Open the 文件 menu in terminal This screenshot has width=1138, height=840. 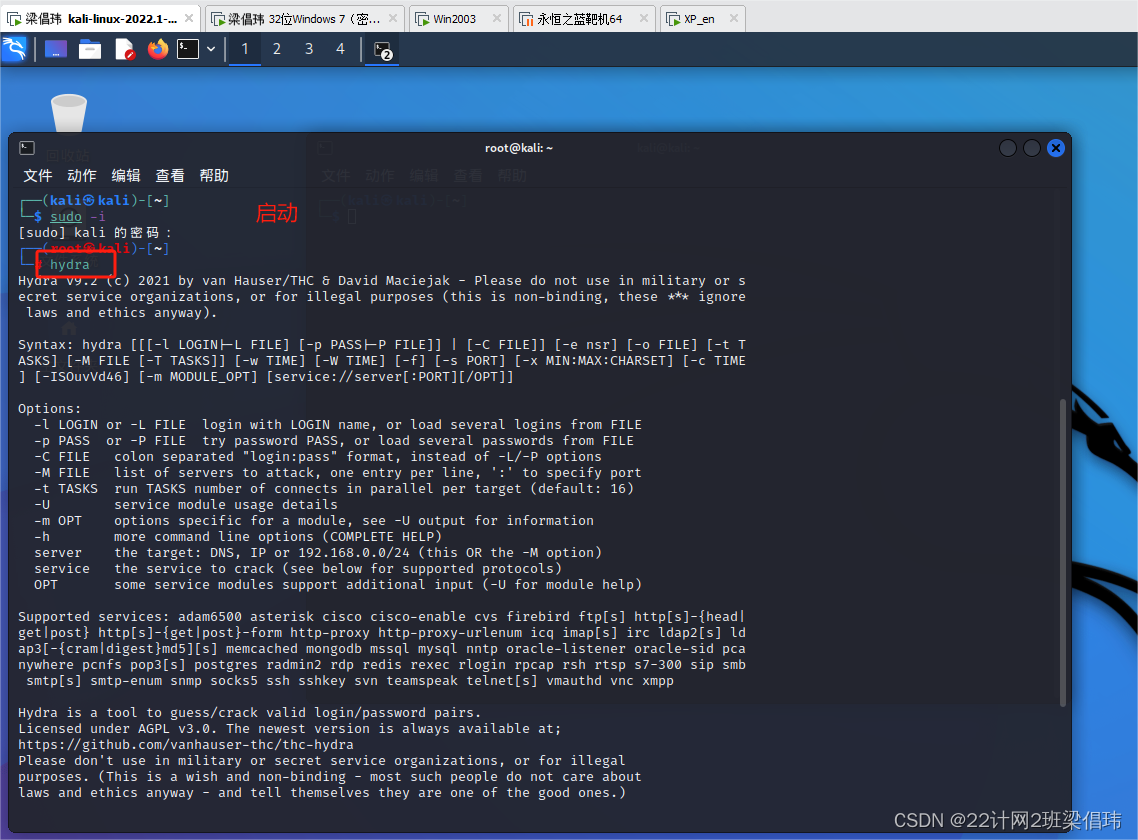pyautogui.click(x=38, y=176)
